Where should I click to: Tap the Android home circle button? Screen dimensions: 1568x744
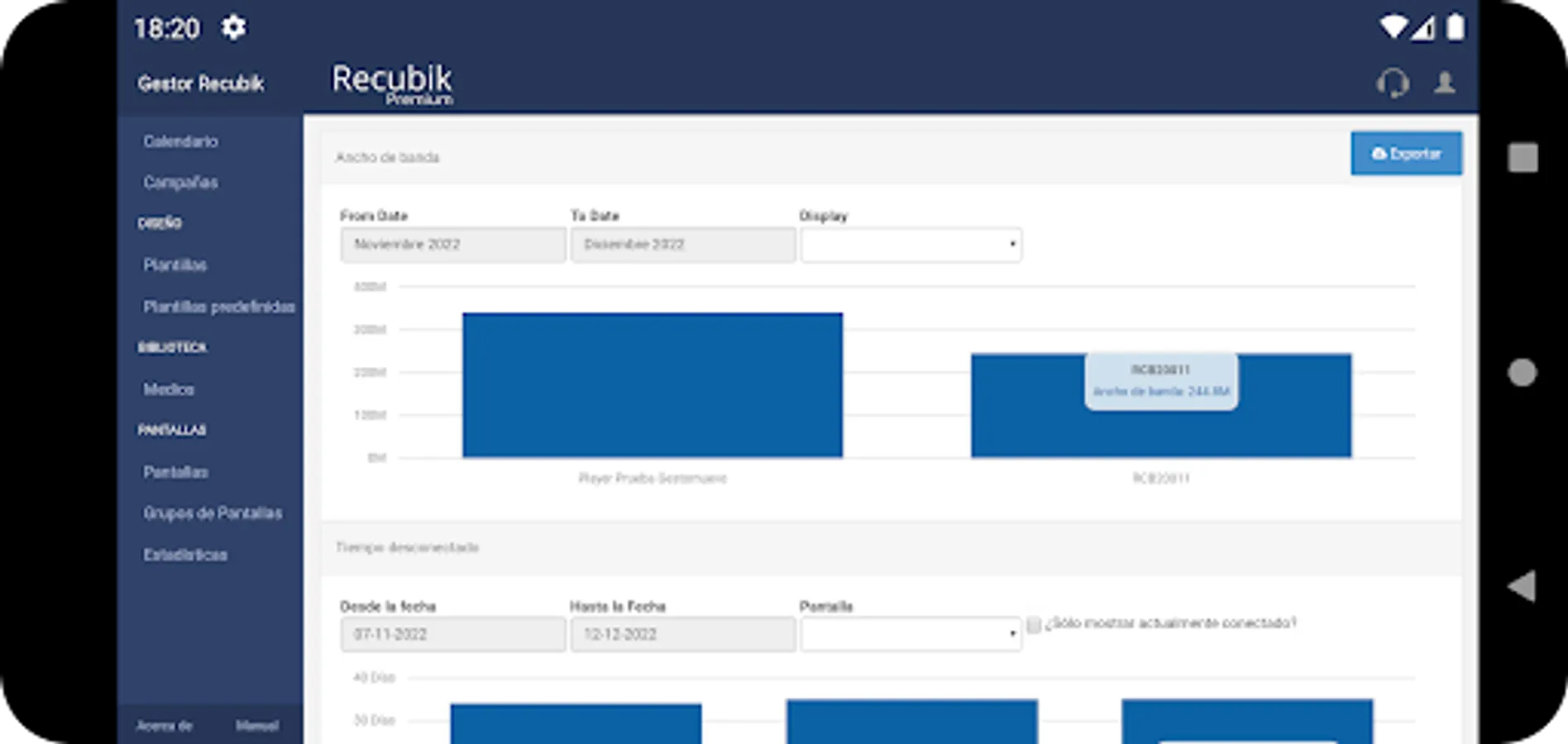(x=1522, y=372)
